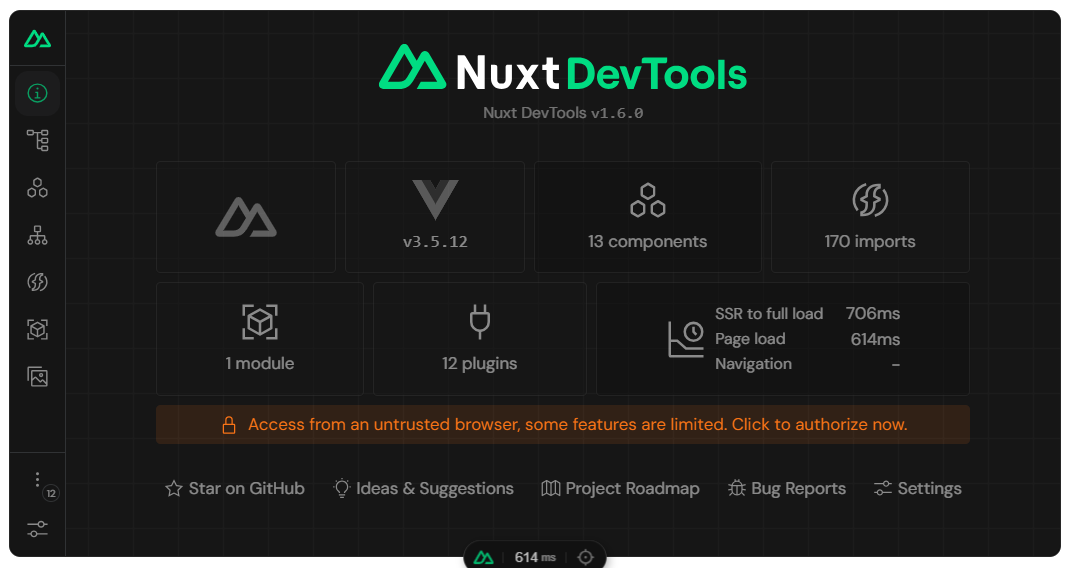Open the Assets image tab in sidebar

point(37,376)
